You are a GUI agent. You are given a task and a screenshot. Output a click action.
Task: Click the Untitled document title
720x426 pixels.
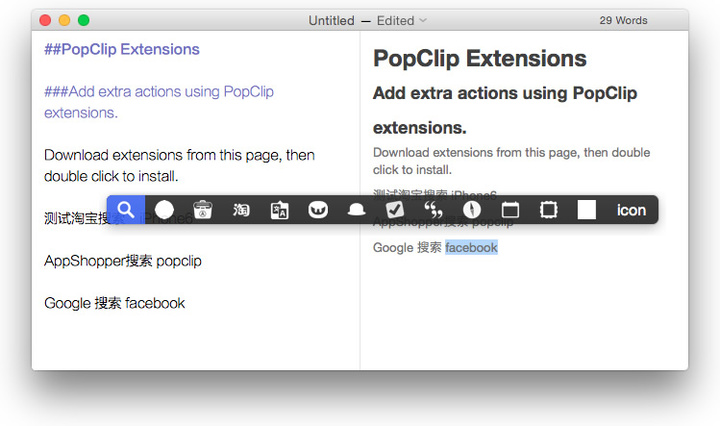pyautogui.click(x=331, y=20)
